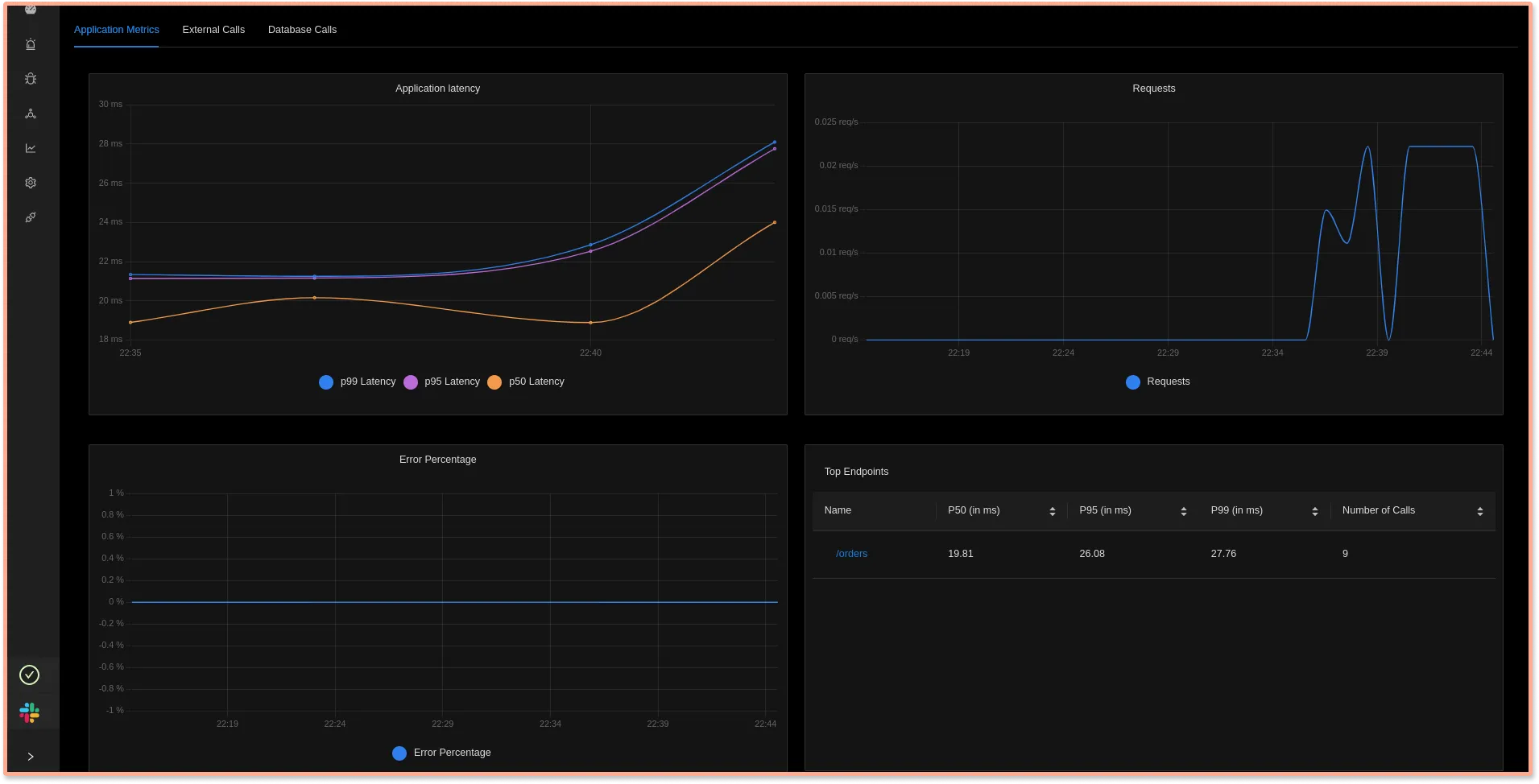Sort table by P50 (in ms) arrows
The image size is (1539, 784).
1053,511
